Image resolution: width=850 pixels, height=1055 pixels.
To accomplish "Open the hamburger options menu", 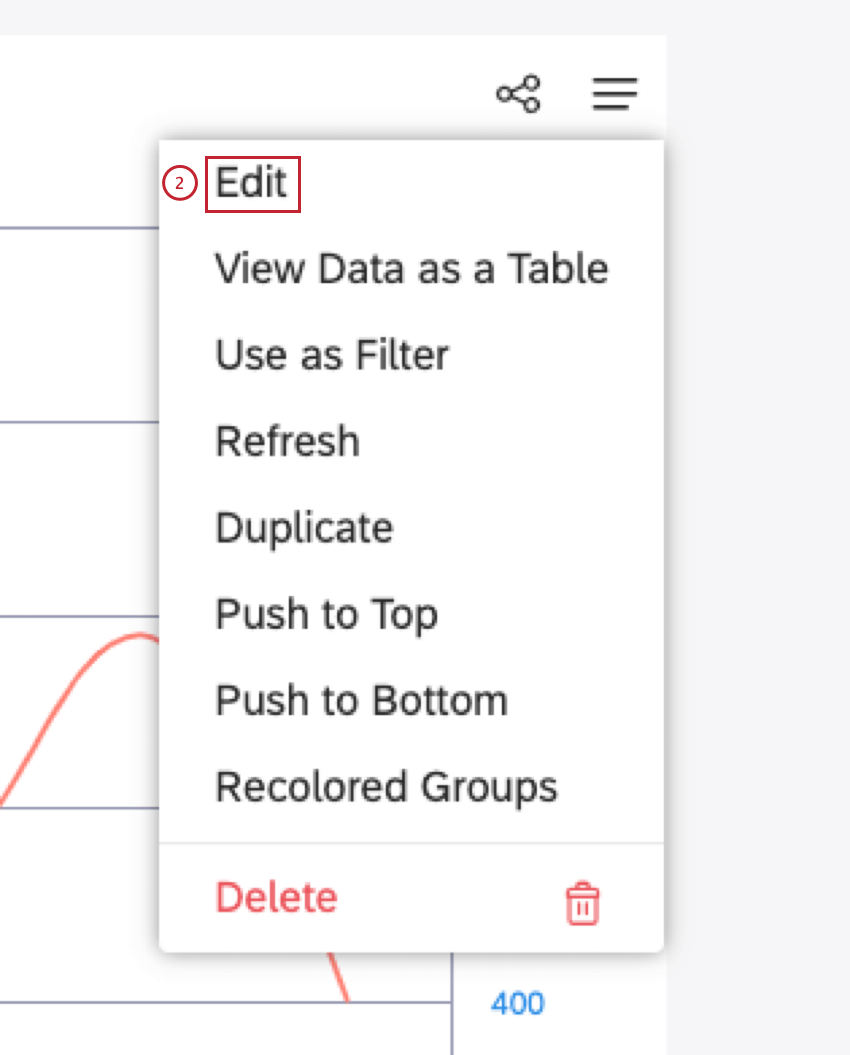I will (x=614, y=95).
